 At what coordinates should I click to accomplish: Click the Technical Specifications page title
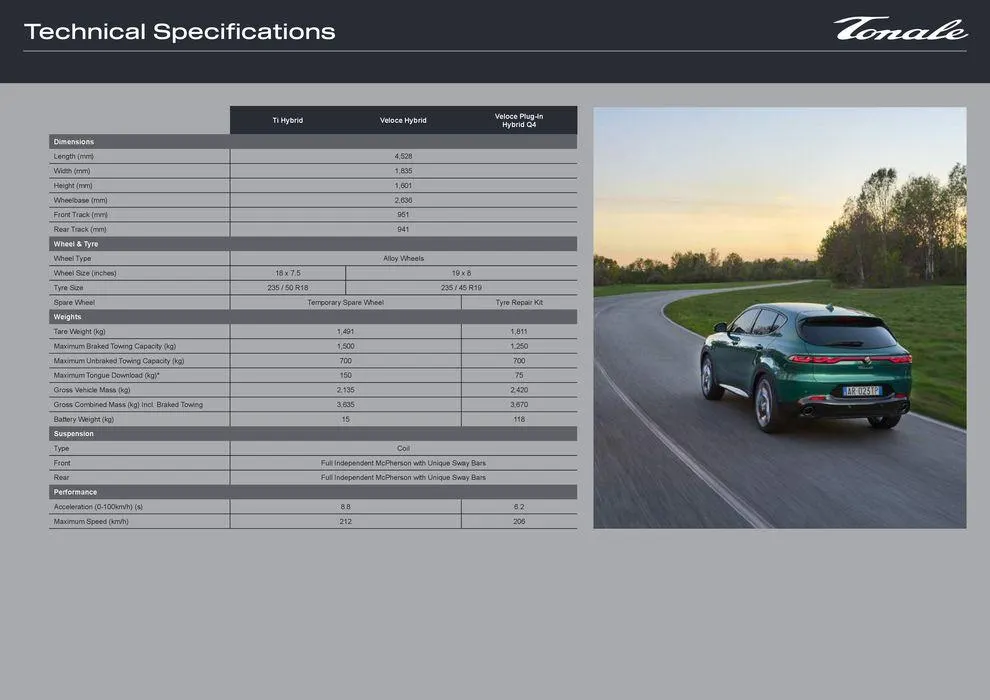[179, 32]
